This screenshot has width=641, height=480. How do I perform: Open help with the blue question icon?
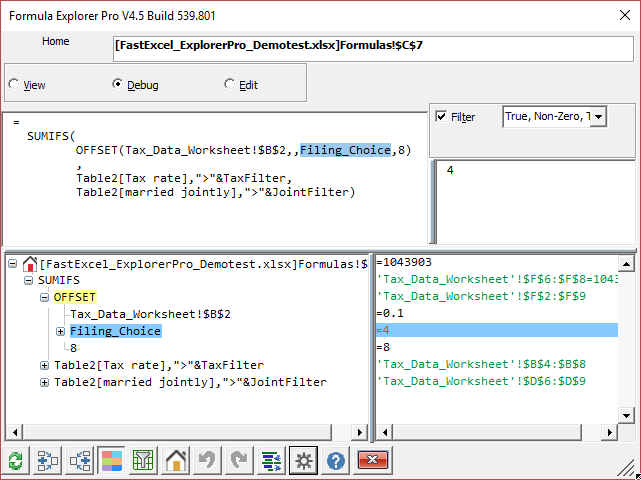click(336, 461)
